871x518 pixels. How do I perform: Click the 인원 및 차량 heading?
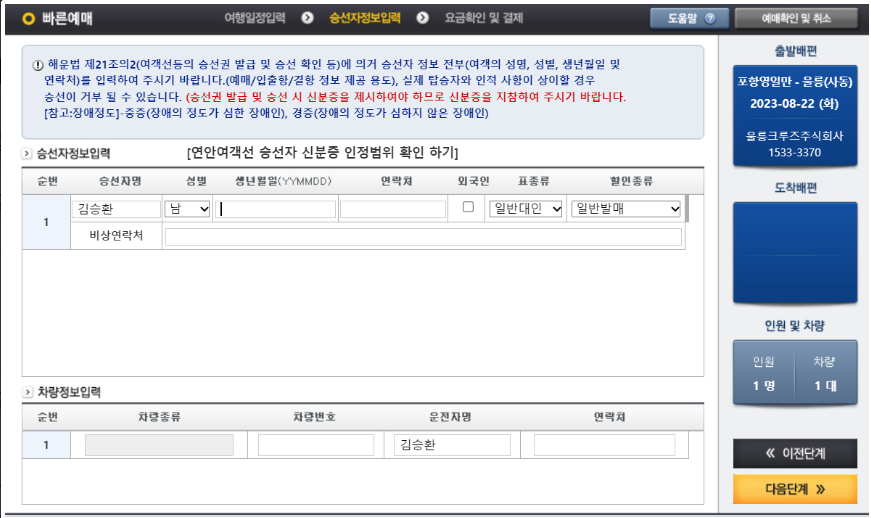tap(795, 326)
